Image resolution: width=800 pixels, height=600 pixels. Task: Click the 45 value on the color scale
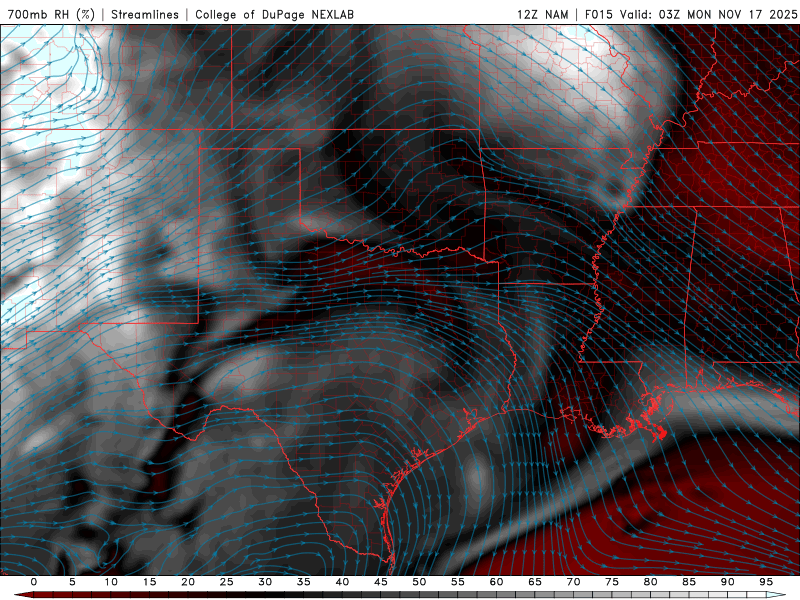(x=381, y=582)
